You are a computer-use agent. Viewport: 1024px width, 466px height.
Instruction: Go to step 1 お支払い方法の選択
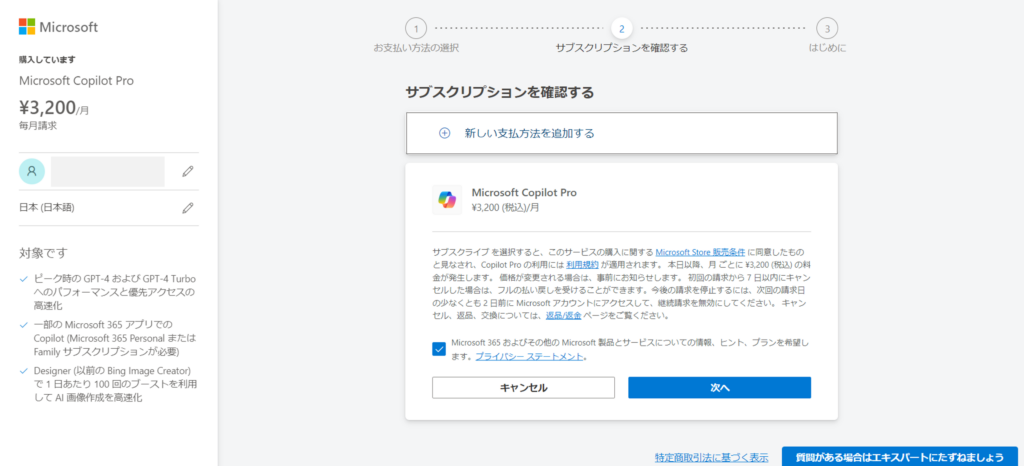pos(416,37)
